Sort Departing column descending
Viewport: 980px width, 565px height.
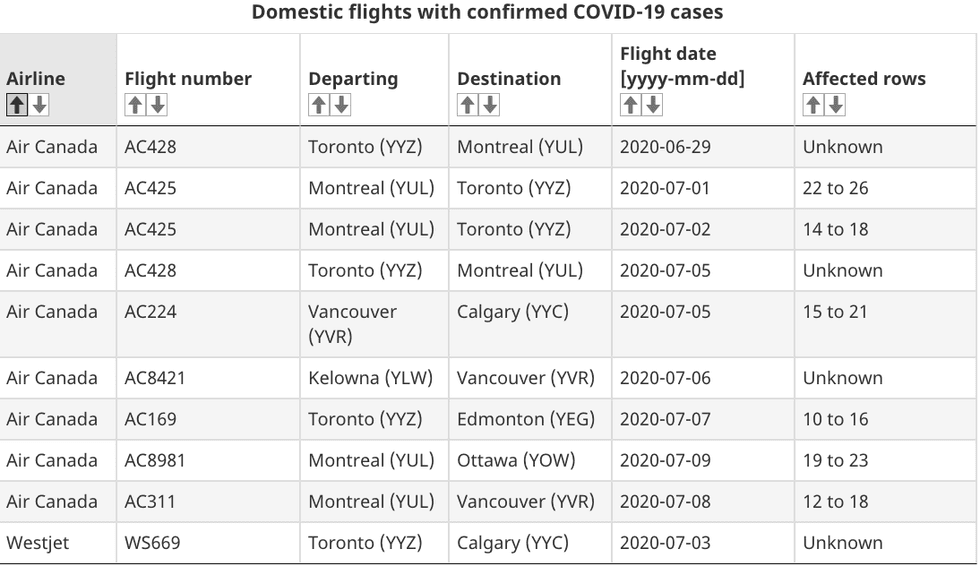click(x=341, y=105)
